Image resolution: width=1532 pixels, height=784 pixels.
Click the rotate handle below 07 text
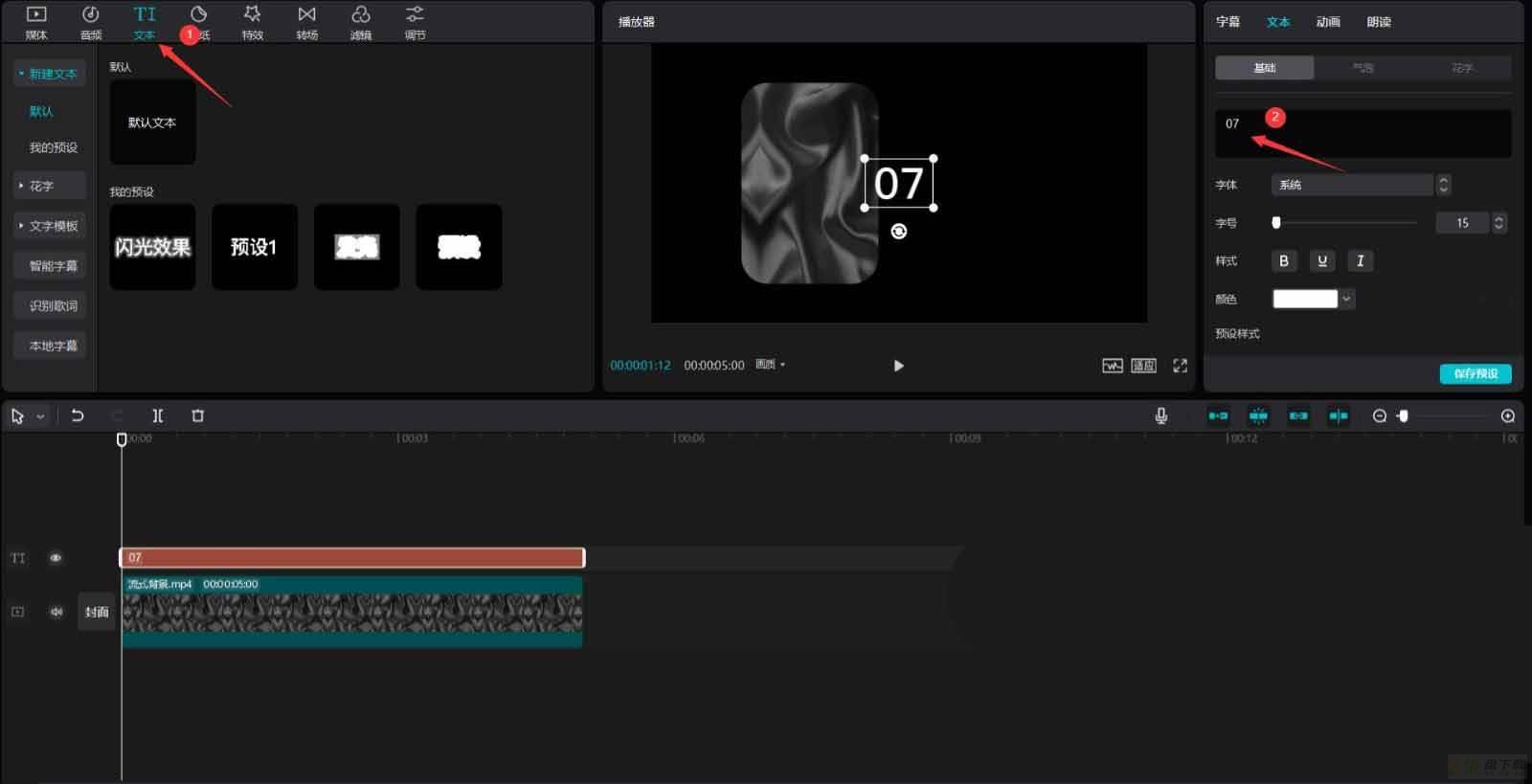(x=898, y=232)
